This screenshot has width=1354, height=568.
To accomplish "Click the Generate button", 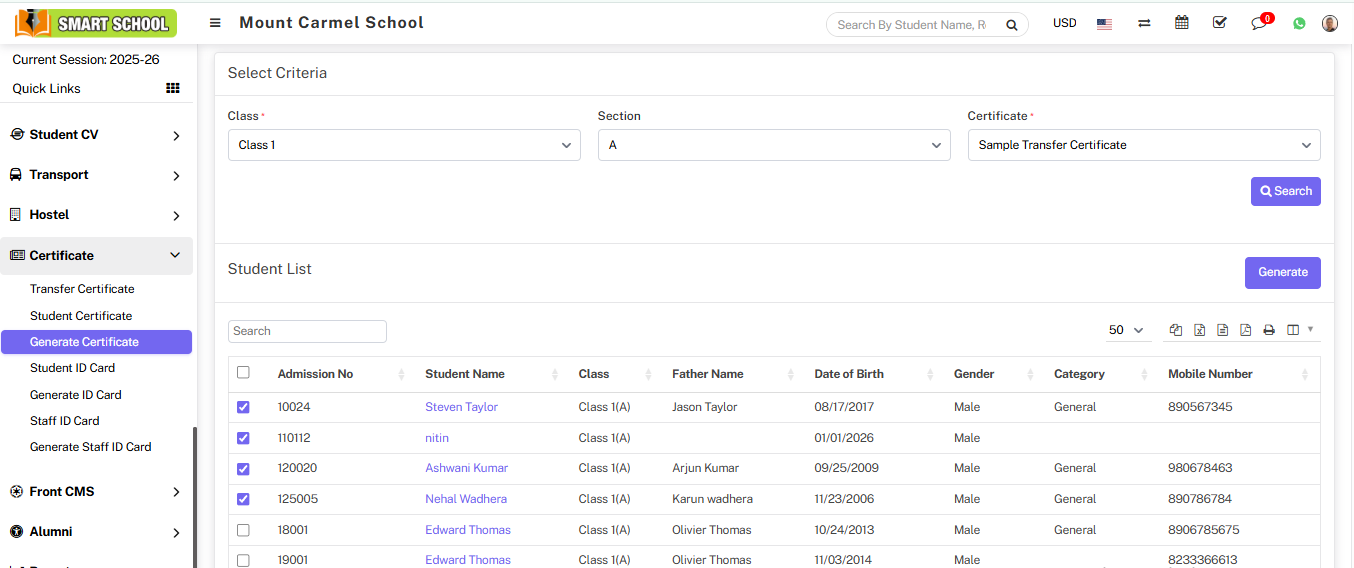I will (x=1282, y=272).
